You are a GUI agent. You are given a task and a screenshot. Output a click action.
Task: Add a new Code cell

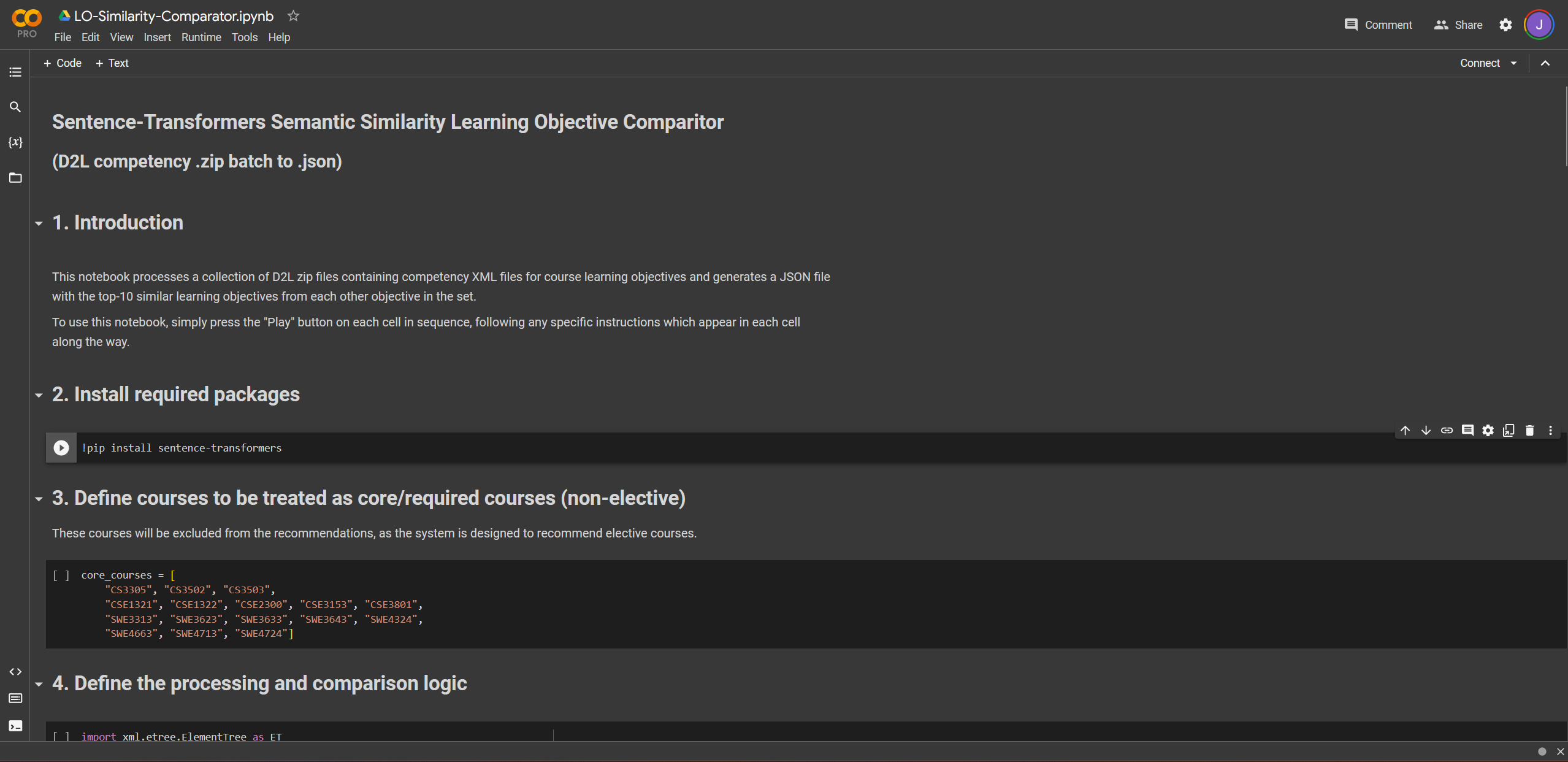[x=63, y=63]
